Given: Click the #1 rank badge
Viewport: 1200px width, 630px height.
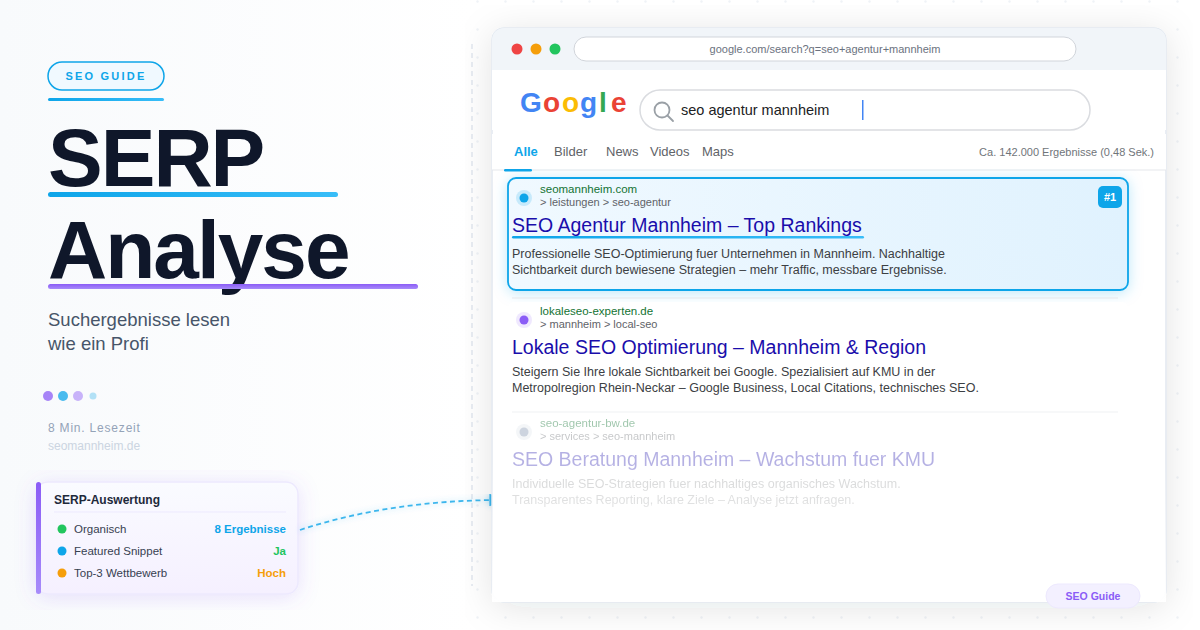Looking at the screenshot, I should tap(1109, 197).
